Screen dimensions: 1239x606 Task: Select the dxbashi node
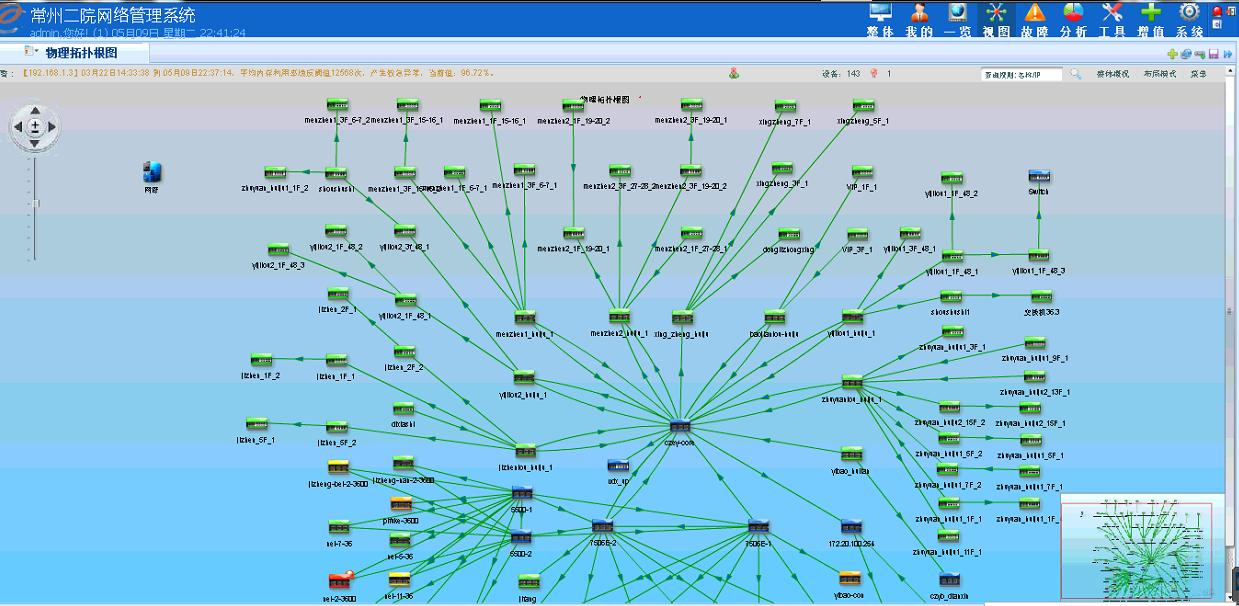(402, 408)
